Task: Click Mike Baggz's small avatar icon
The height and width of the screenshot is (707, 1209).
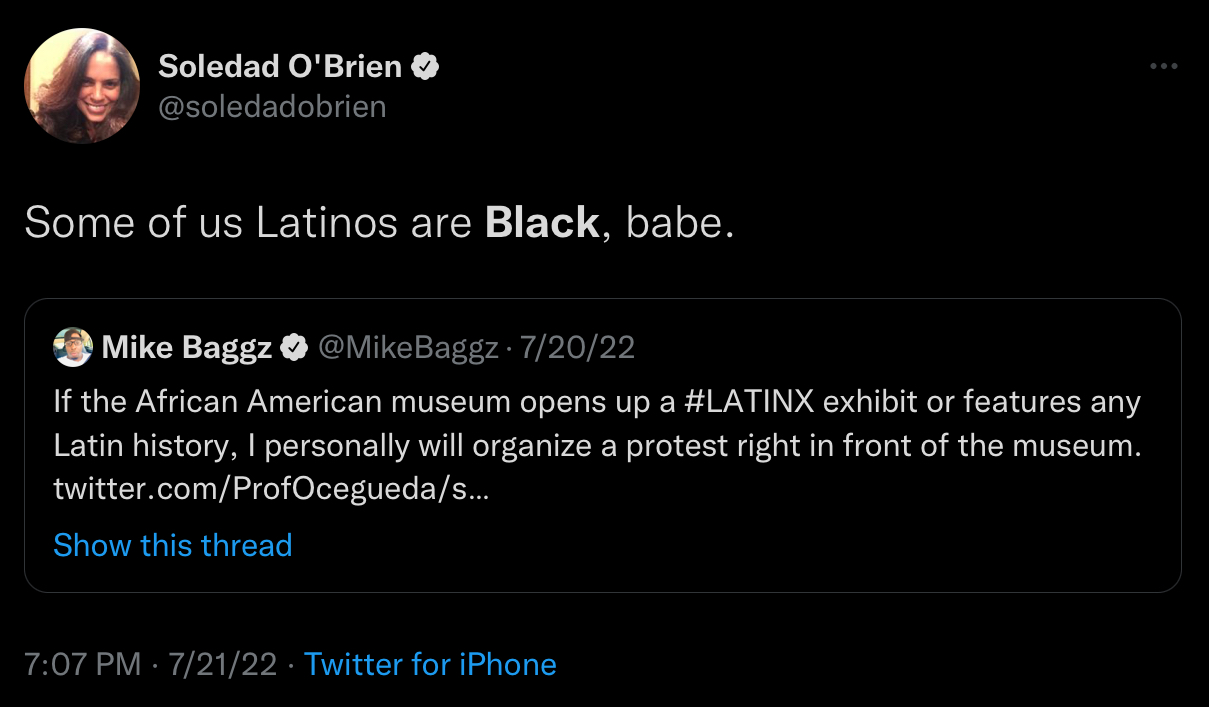Action: (x=73, y=347)
